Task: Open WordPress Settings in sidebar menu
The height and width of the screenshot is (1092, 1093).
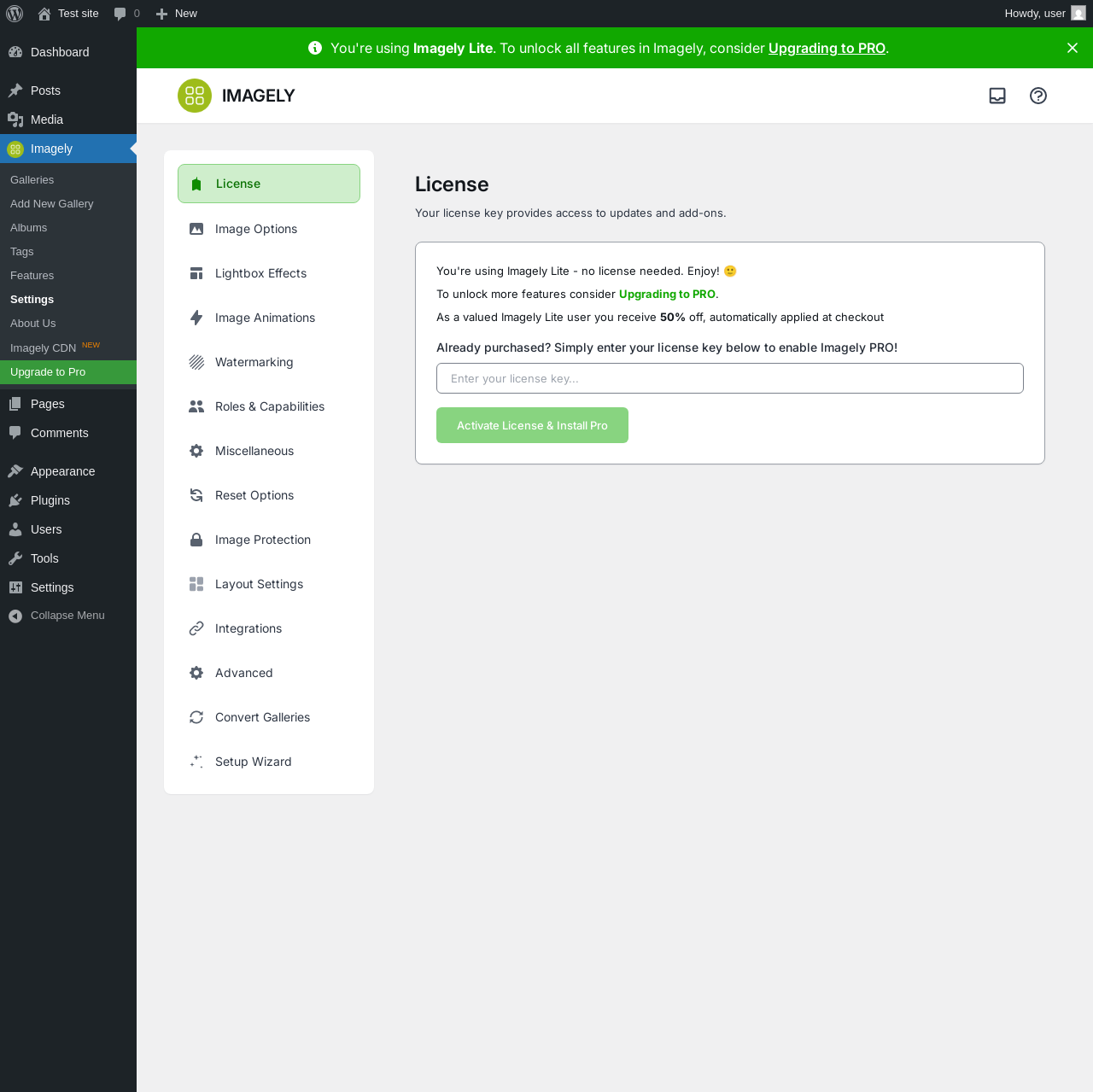Action: [x=68, y=587]
